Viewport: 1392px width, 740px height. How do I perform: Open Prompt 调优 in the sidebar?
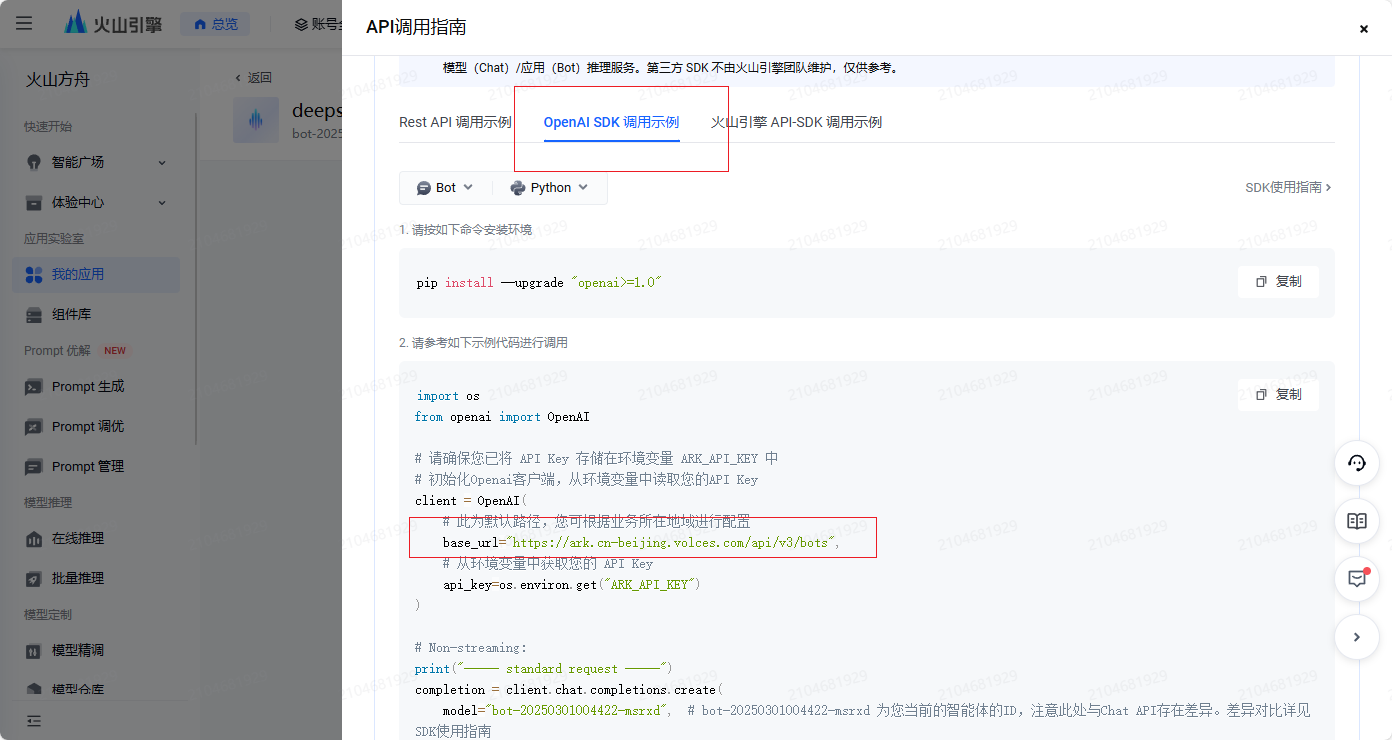coord(96,426)
